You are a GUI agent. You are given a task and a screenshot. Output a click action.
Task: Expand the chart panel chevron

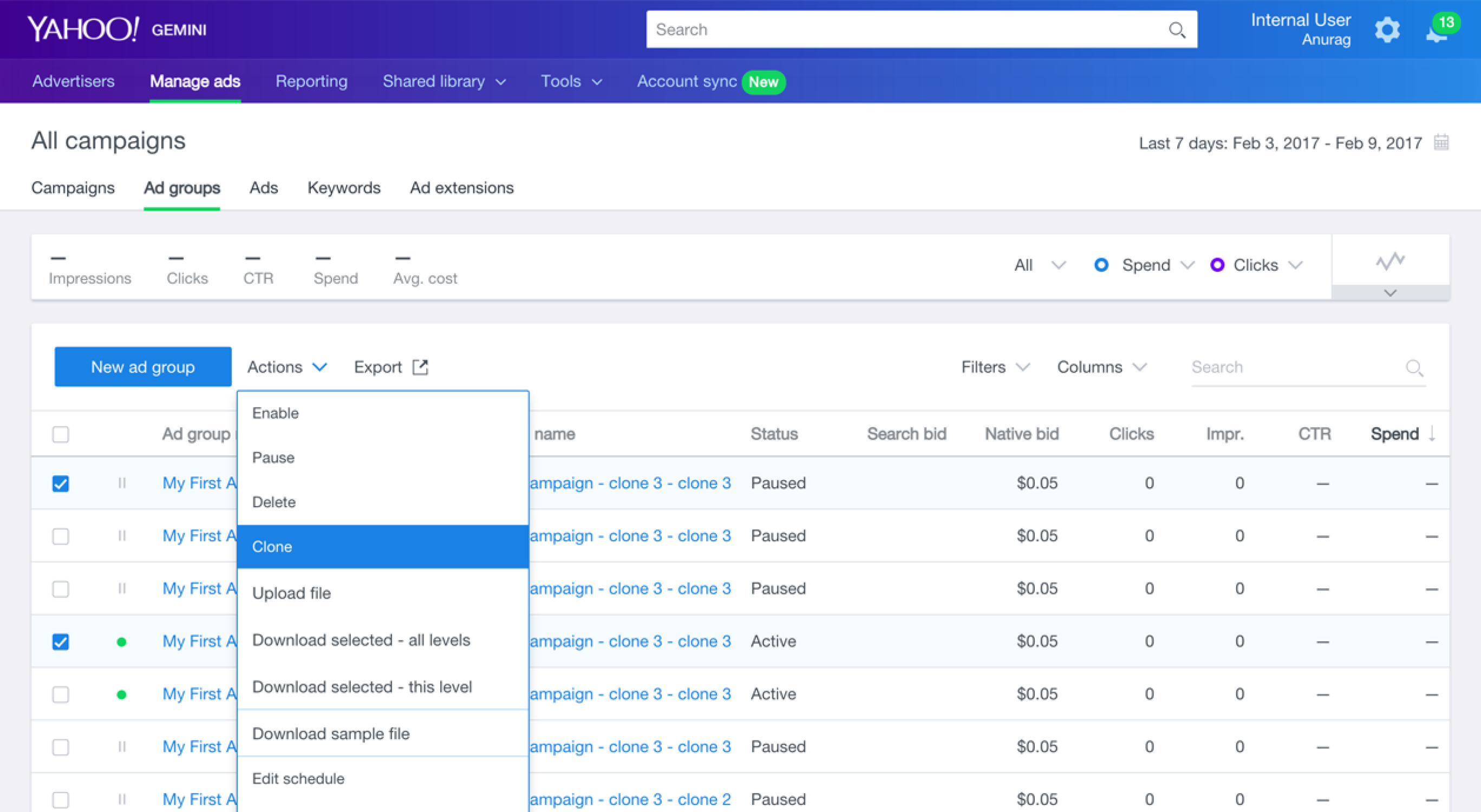coord(1390,292)
